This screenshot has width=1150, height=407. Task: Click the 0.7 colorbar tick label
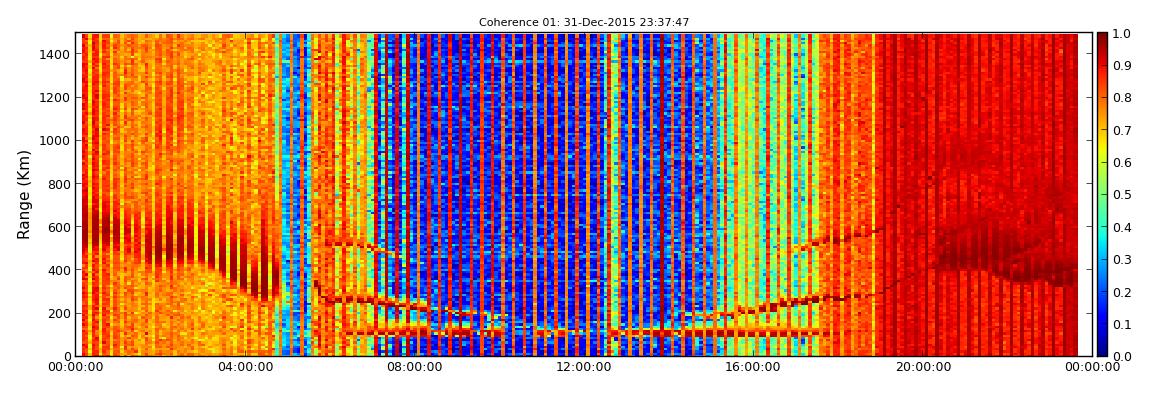1124,131
